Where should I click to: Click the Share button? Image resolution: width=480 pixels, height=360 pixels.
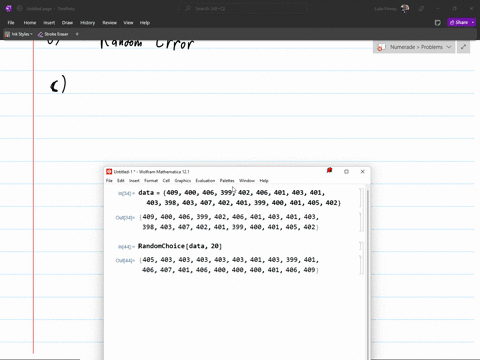459,22
